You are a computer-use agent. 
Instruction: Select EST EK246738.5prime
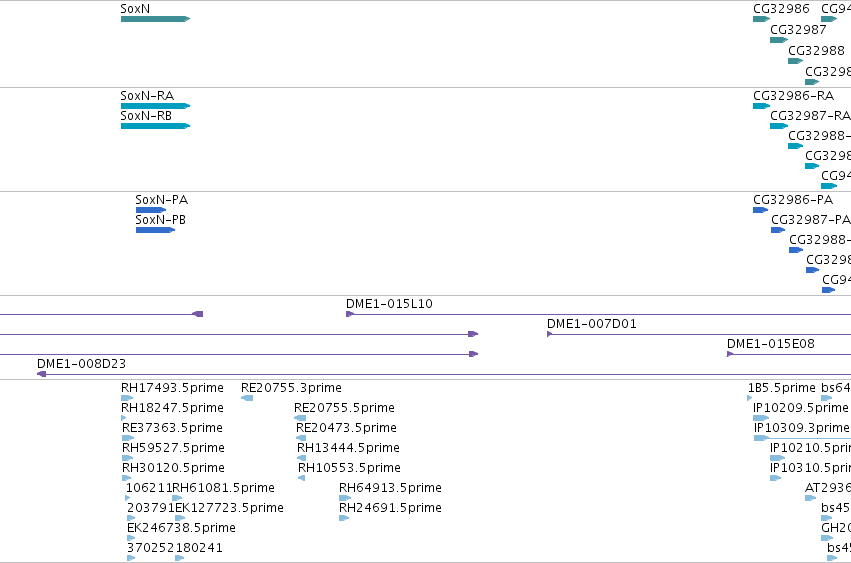(131, 538)
